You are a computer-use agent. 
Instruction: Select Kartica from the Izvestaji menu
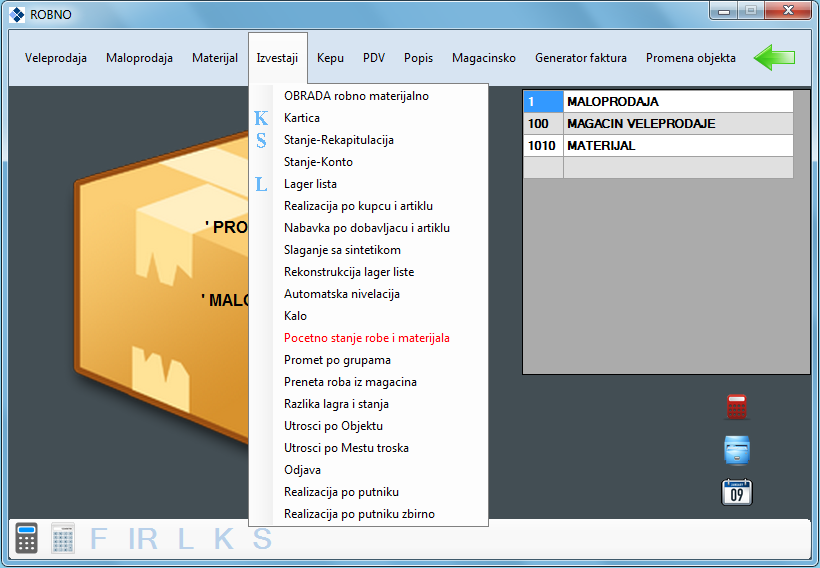point(302,118)
